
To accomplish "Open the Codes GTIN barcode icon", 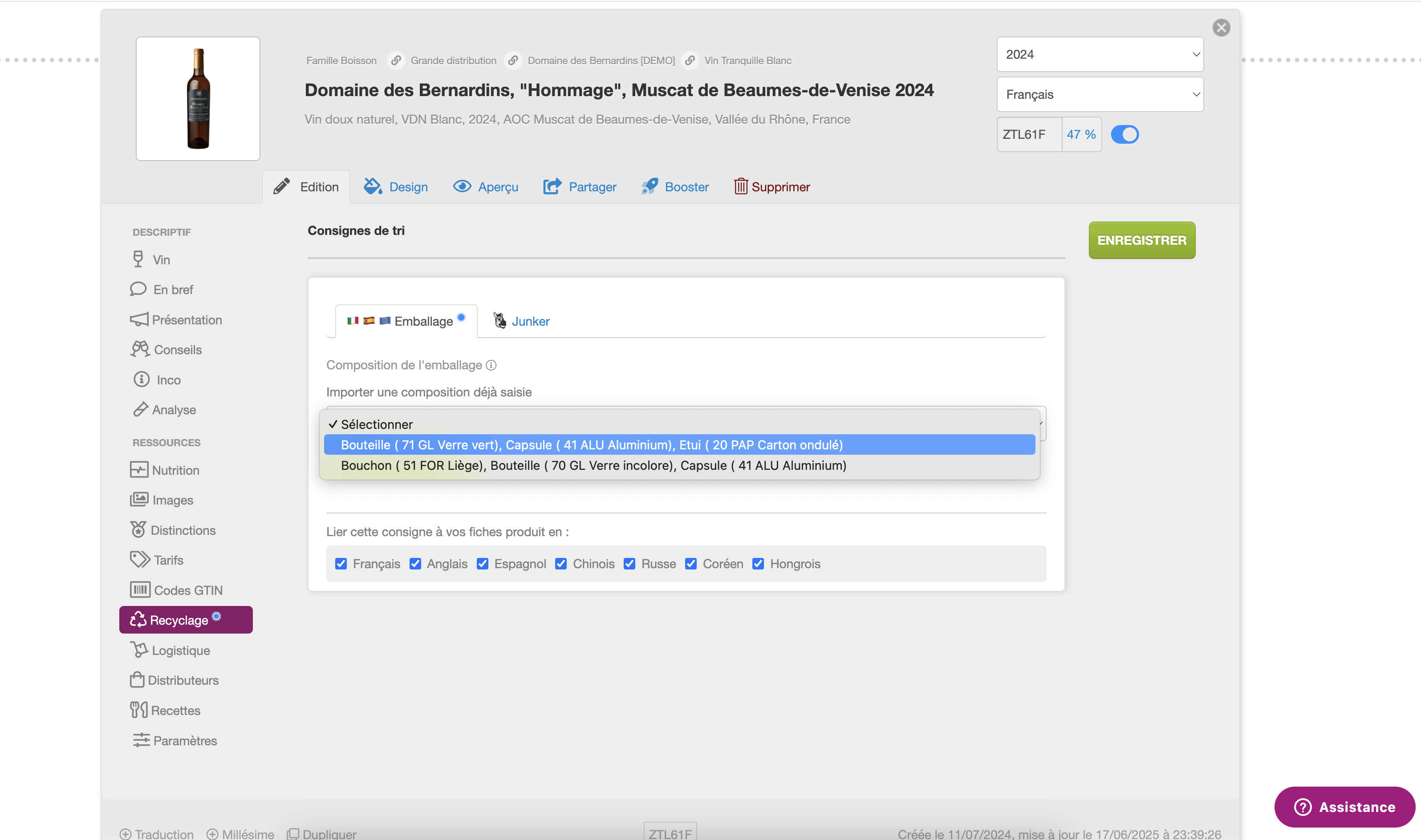I will pos(140,590).
